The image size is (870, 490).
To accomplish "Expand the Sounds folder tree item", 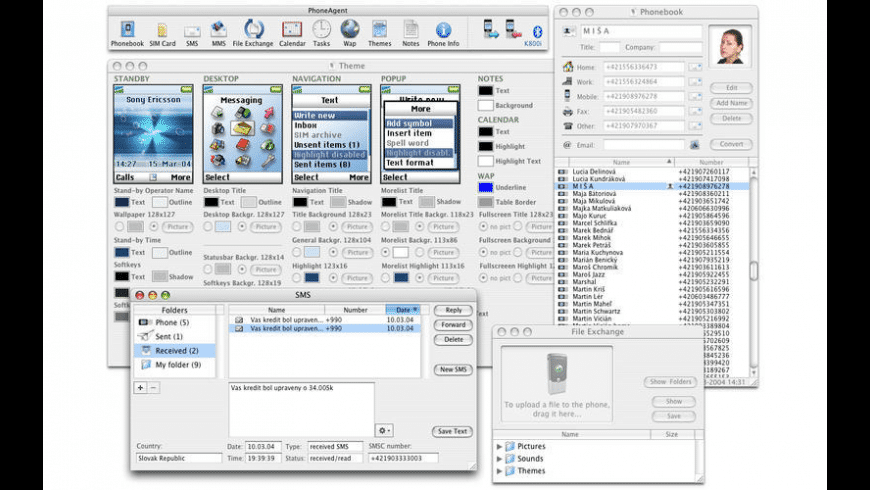I will 500,458.
